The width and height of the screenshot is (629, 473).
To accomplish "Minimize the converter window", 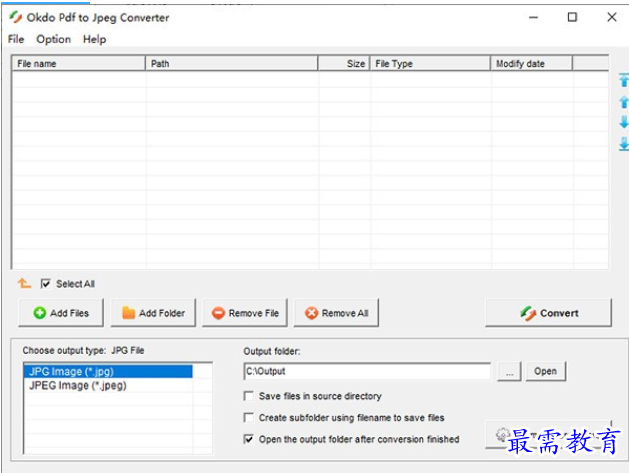I will [x=533, y=17].
